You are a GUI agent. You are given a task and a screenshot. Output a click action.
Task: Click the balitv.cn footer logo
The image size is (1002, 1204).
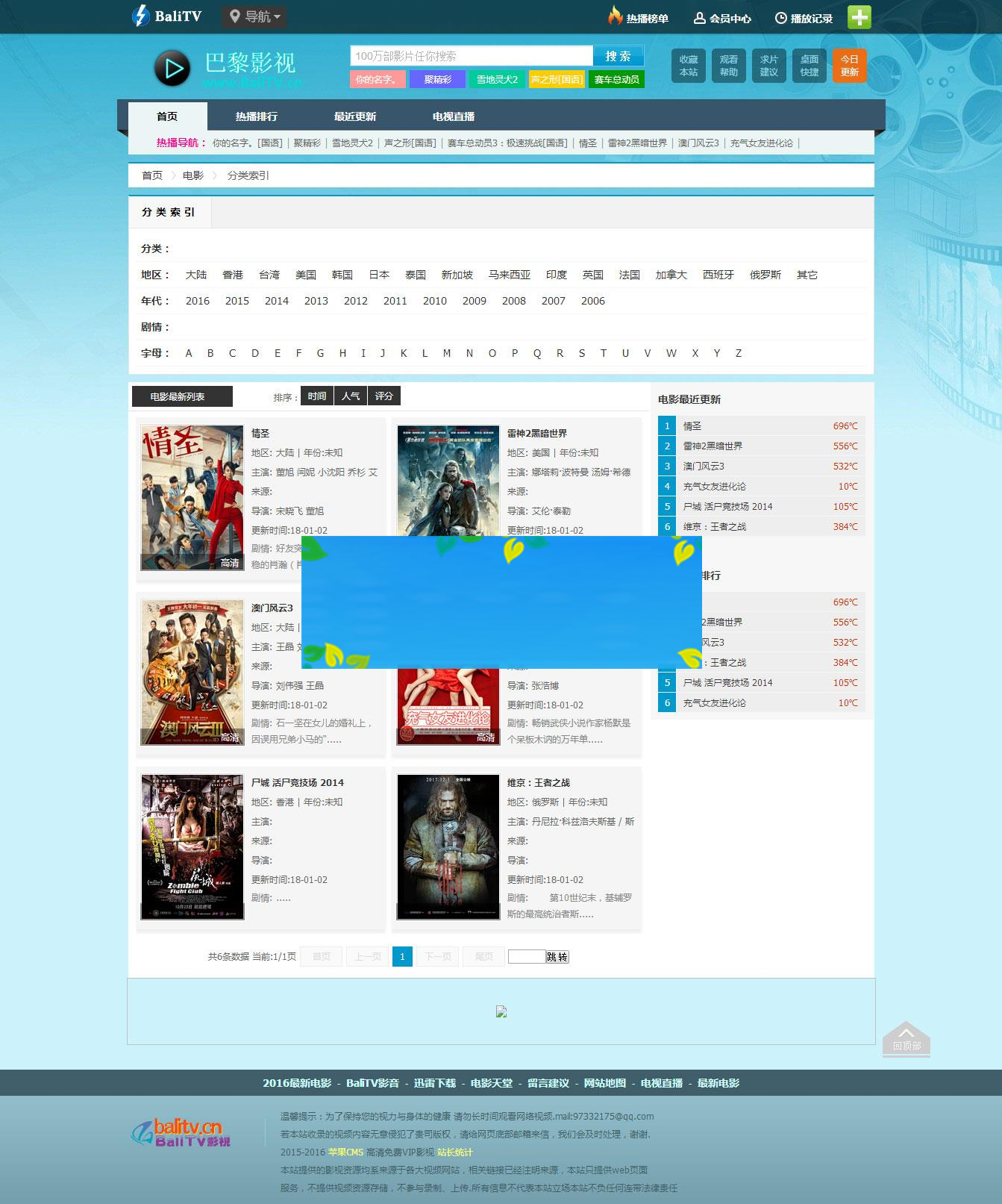[x=181, y=1132]
